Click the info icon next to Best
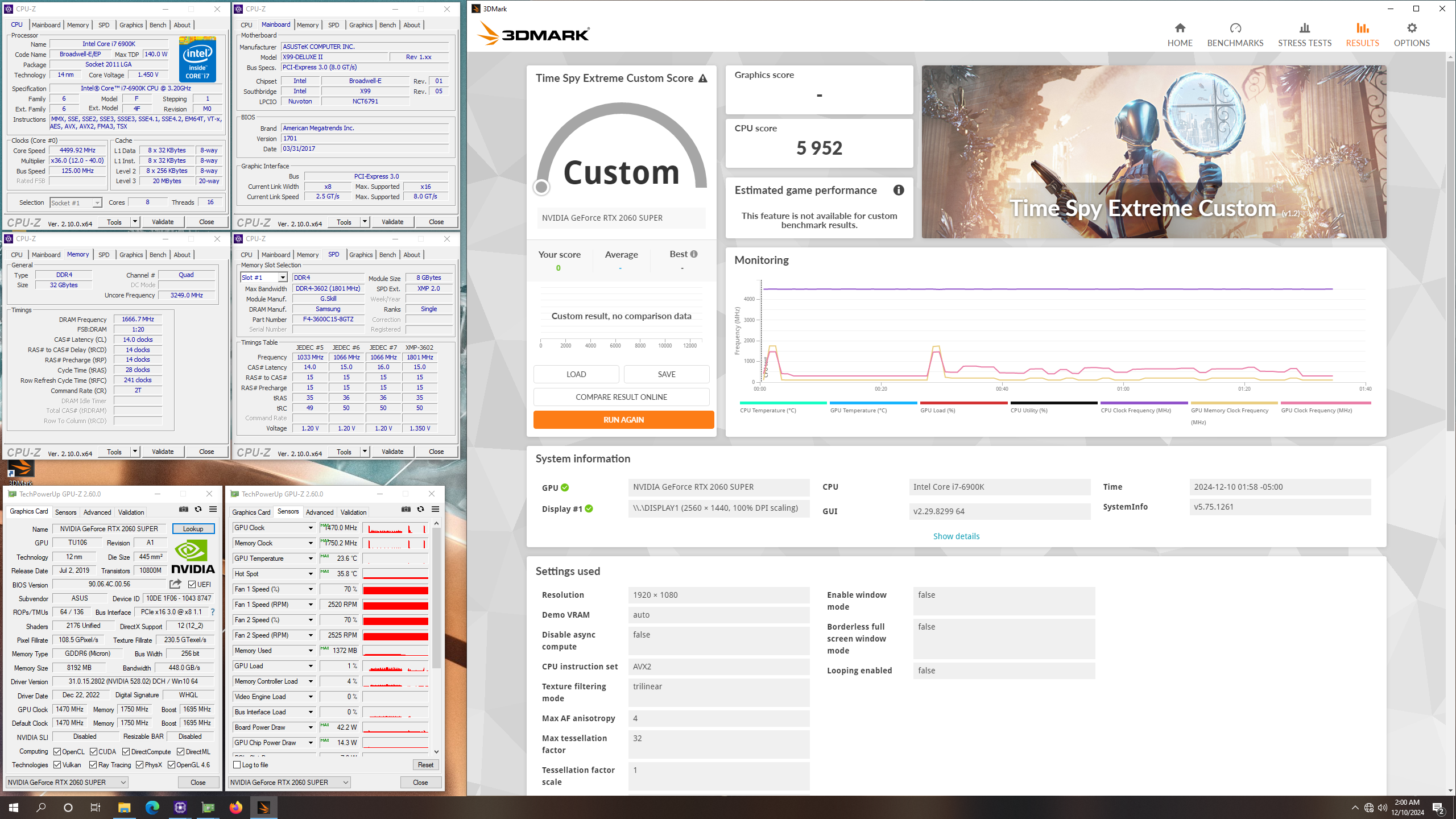Screen dimensions: 1456x819 coord(694,254)
